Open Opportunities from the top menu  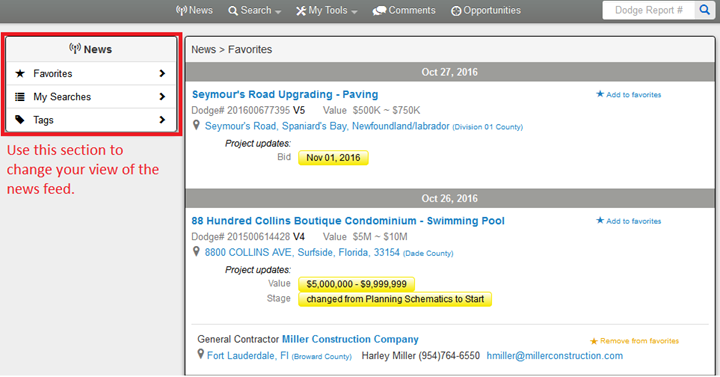point(486,11)
